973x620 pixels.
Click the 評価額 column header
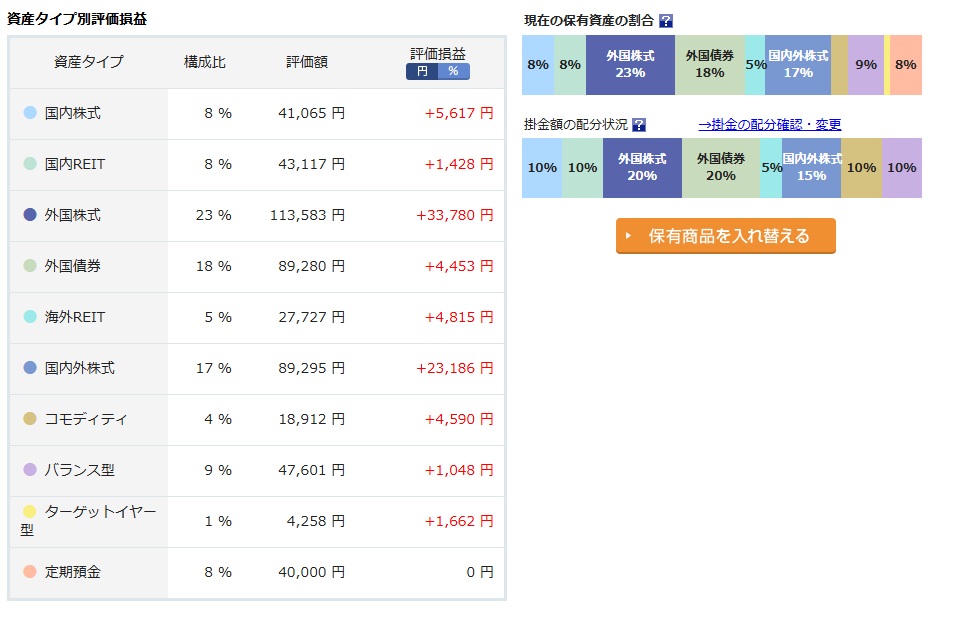click(x=307, y=62)
